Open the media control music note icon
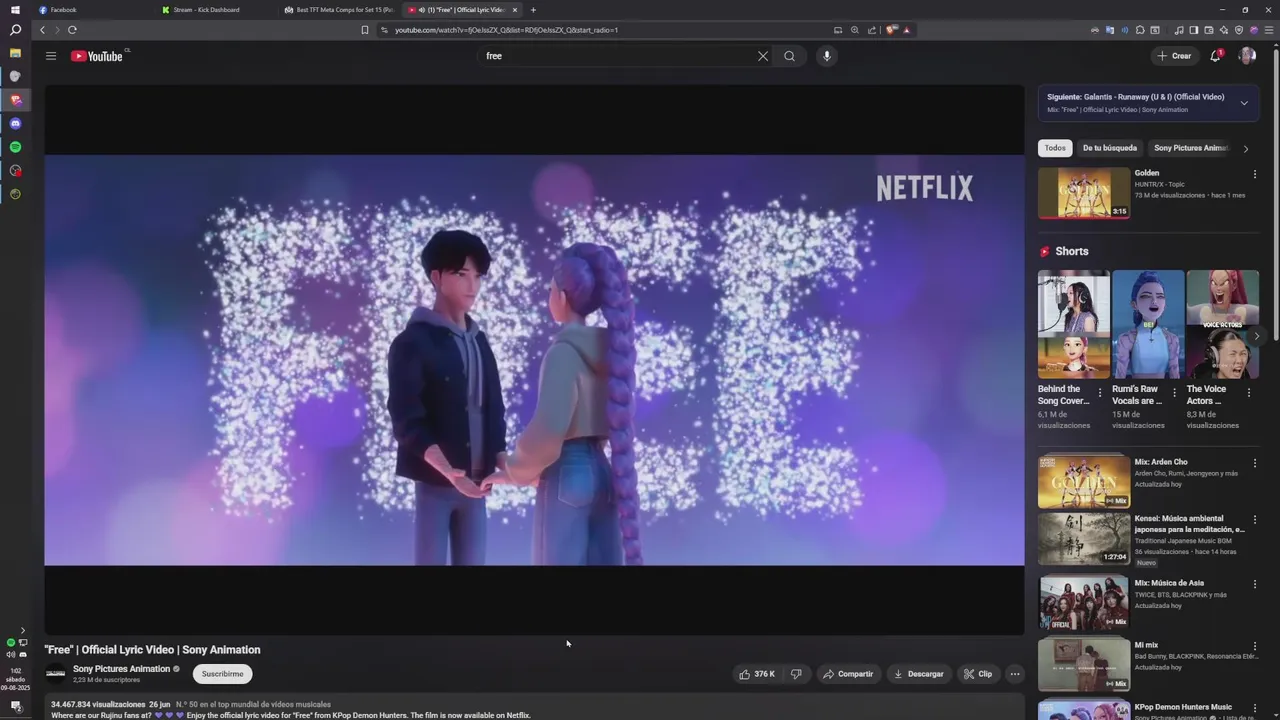 (1179, 30)
